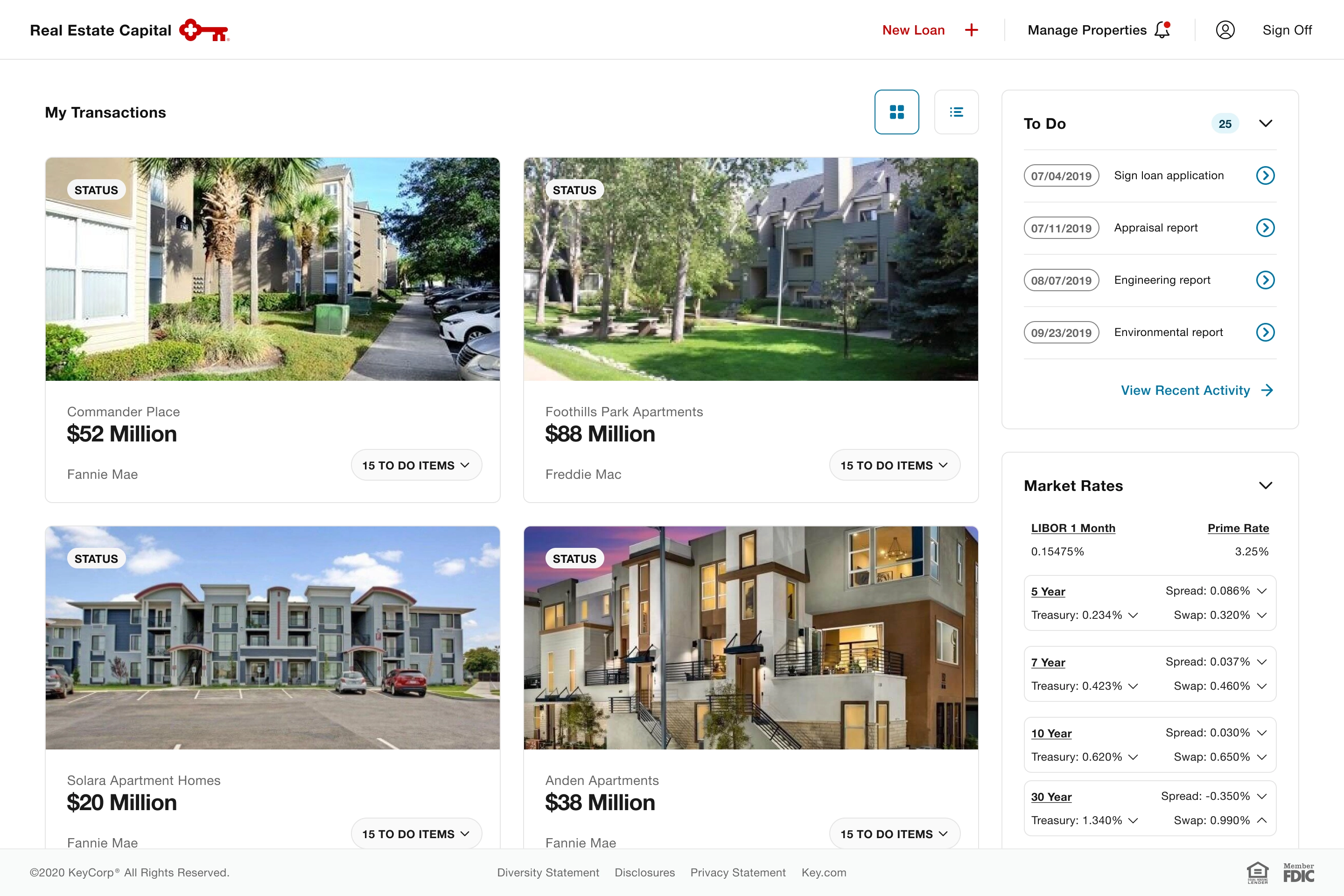This screenshot has height=896, width=1344.
Task: Open Manage Properties menu item
Action: (1086, 30)
